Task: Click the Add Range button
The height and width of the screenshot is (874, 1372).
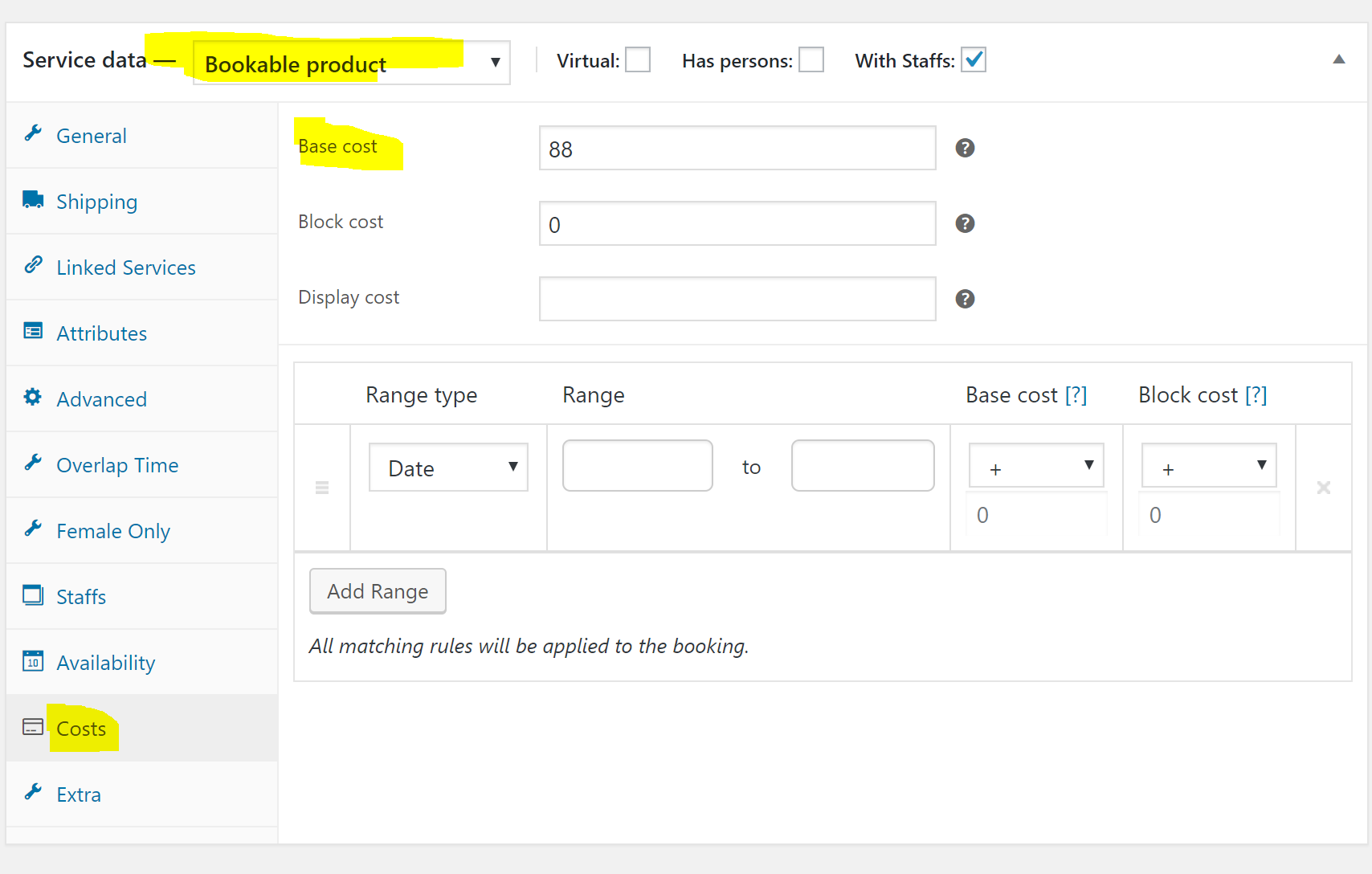Action: click(378, 591)
